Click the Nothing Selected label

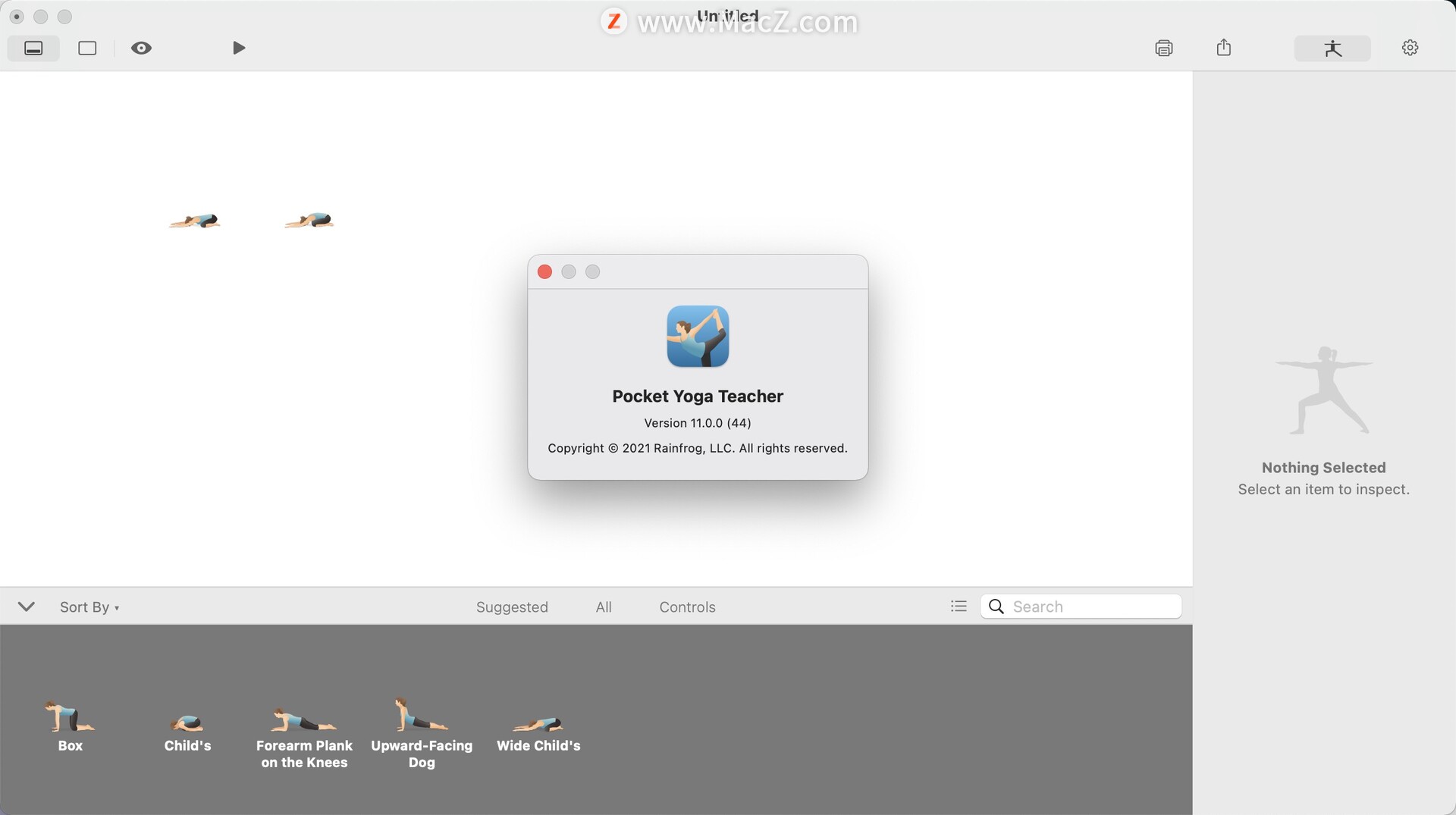1323,468
